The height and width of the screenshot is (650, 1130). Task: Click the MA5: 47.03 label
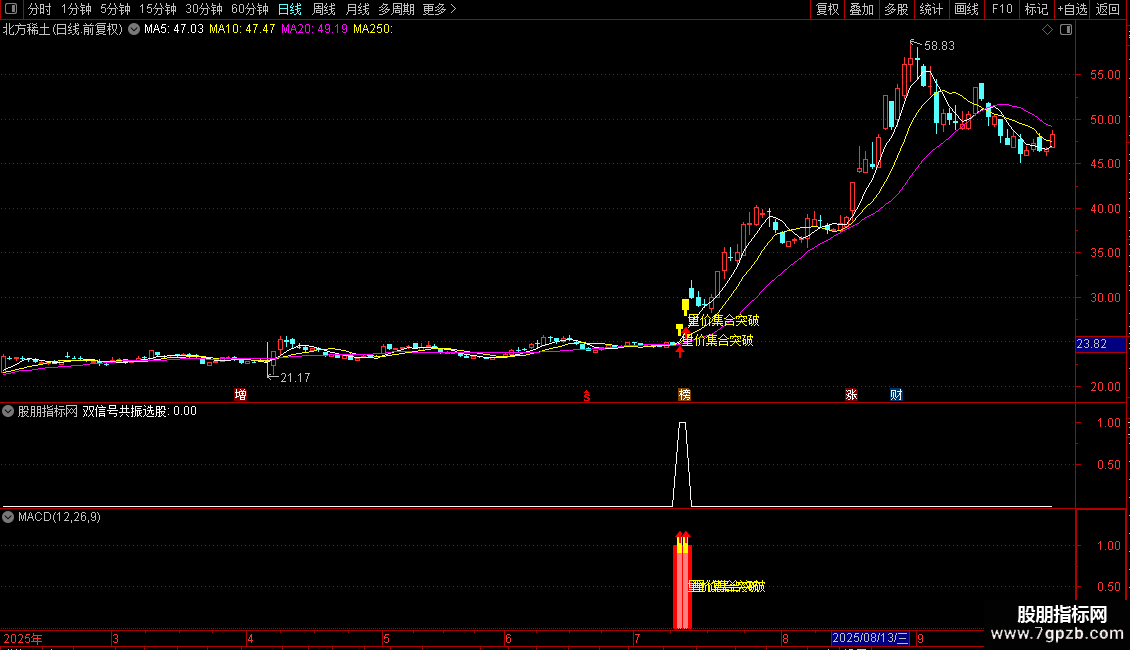coord(174,30)
